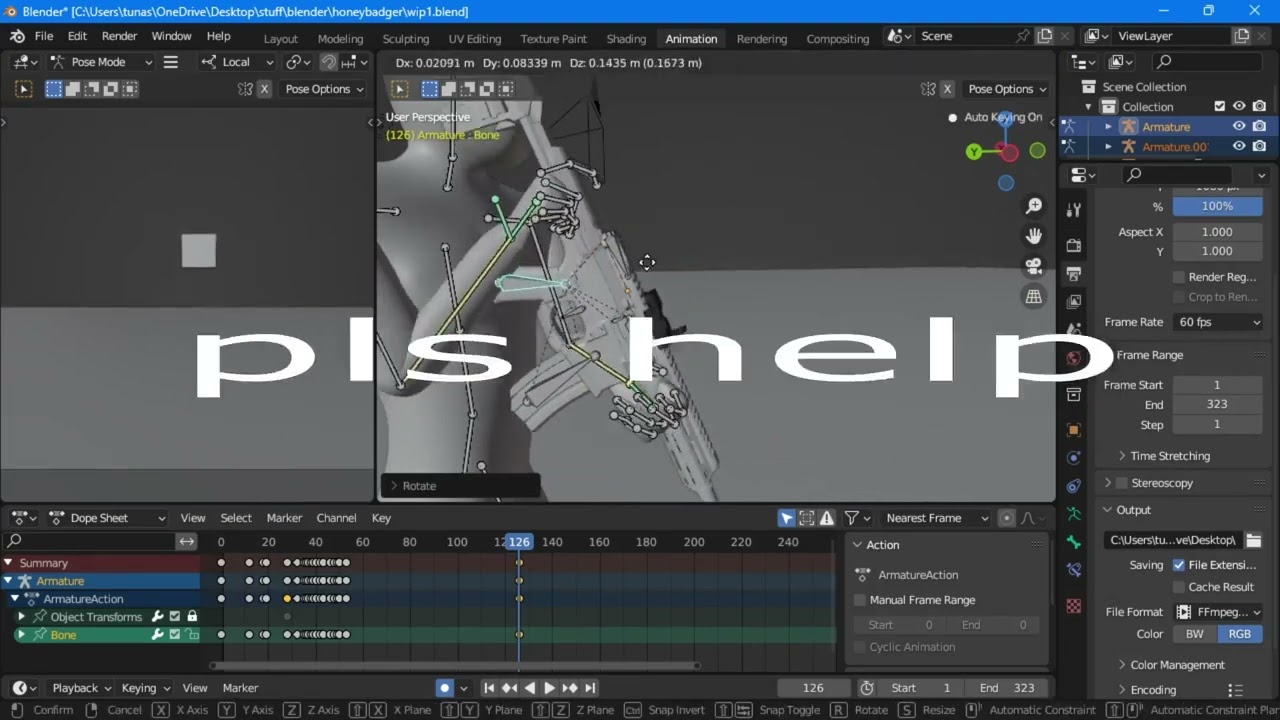Open the Keying popover in timeline

coord(145,688)
